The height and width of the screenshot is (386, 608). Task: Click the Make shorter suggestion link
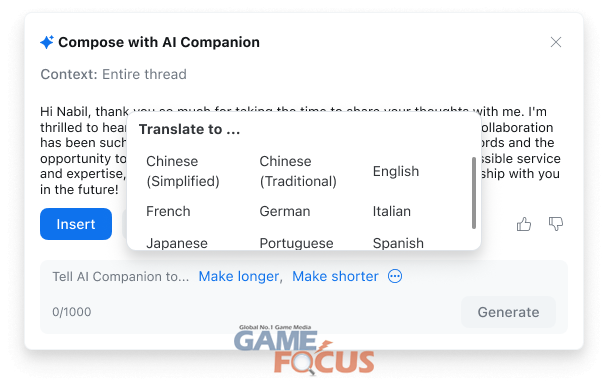pos(335,276)
